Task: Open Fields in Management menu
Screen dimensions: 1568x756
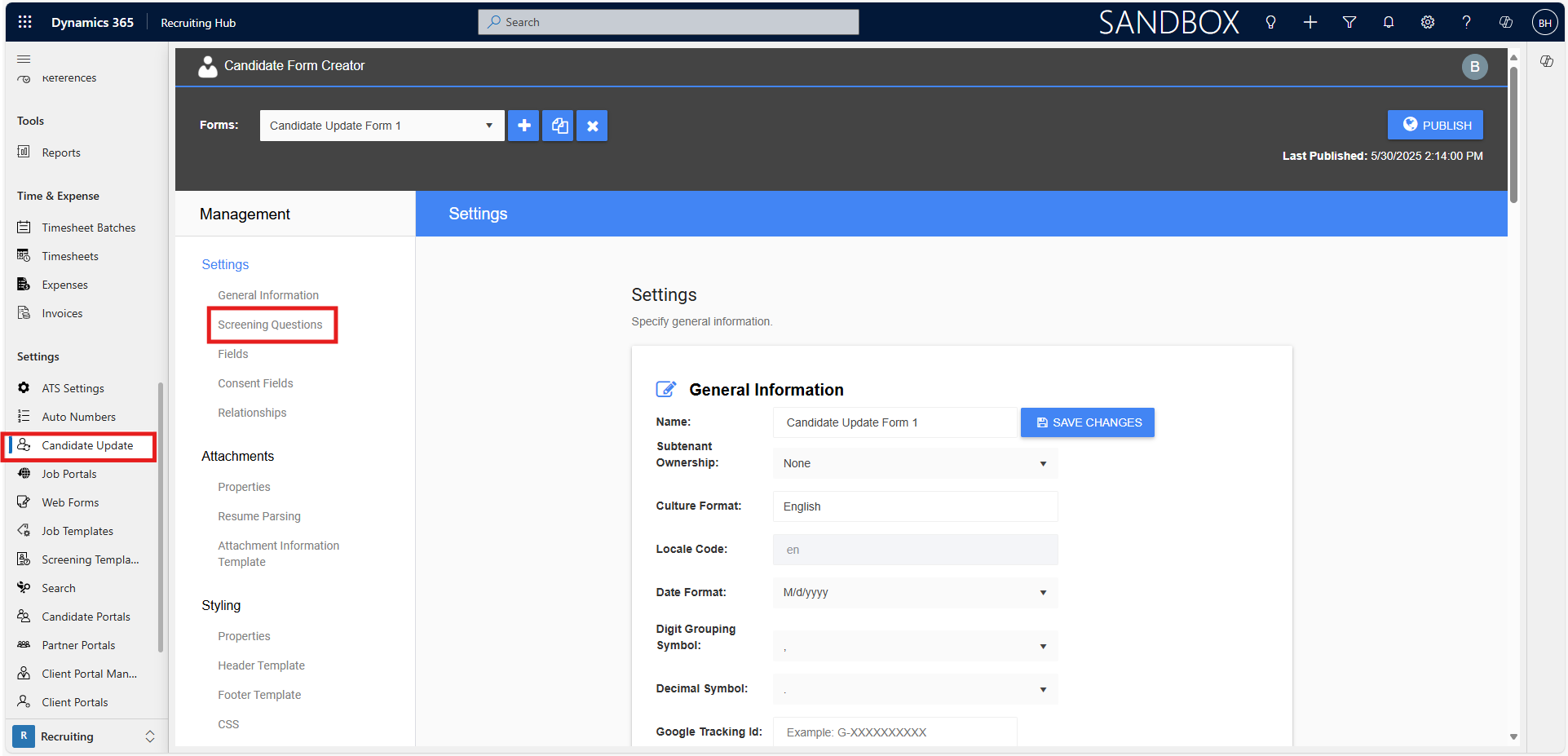Action: tap(232, 354)
